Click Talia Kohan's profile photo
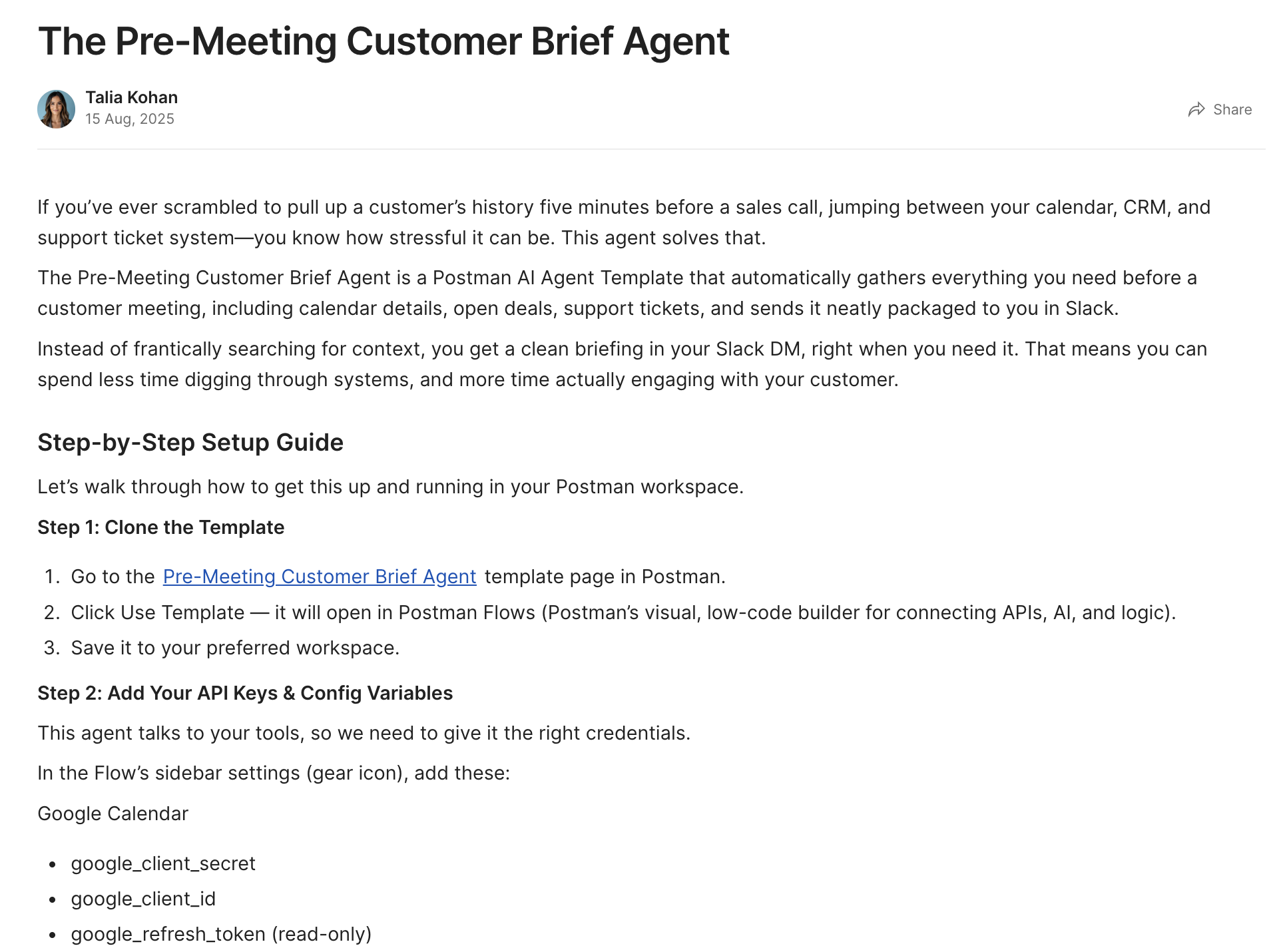Viewport: 1285px width, 952px height. (56, 109)
